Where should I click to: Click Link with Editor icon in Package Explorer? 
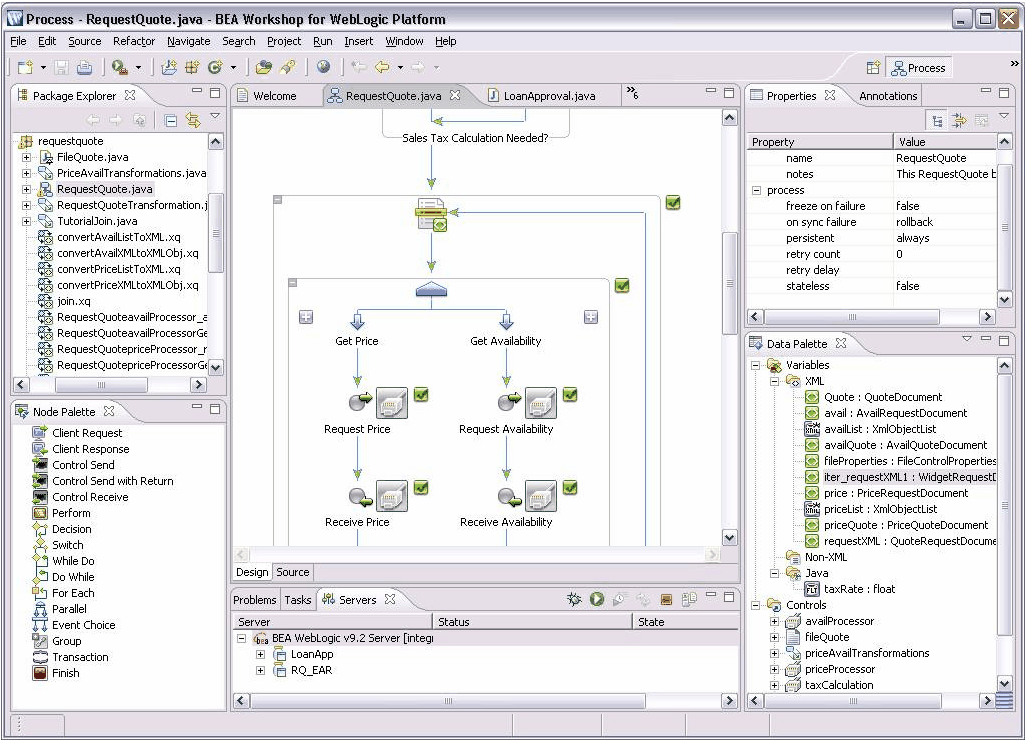pyautogui.click(x=193, y=120)
